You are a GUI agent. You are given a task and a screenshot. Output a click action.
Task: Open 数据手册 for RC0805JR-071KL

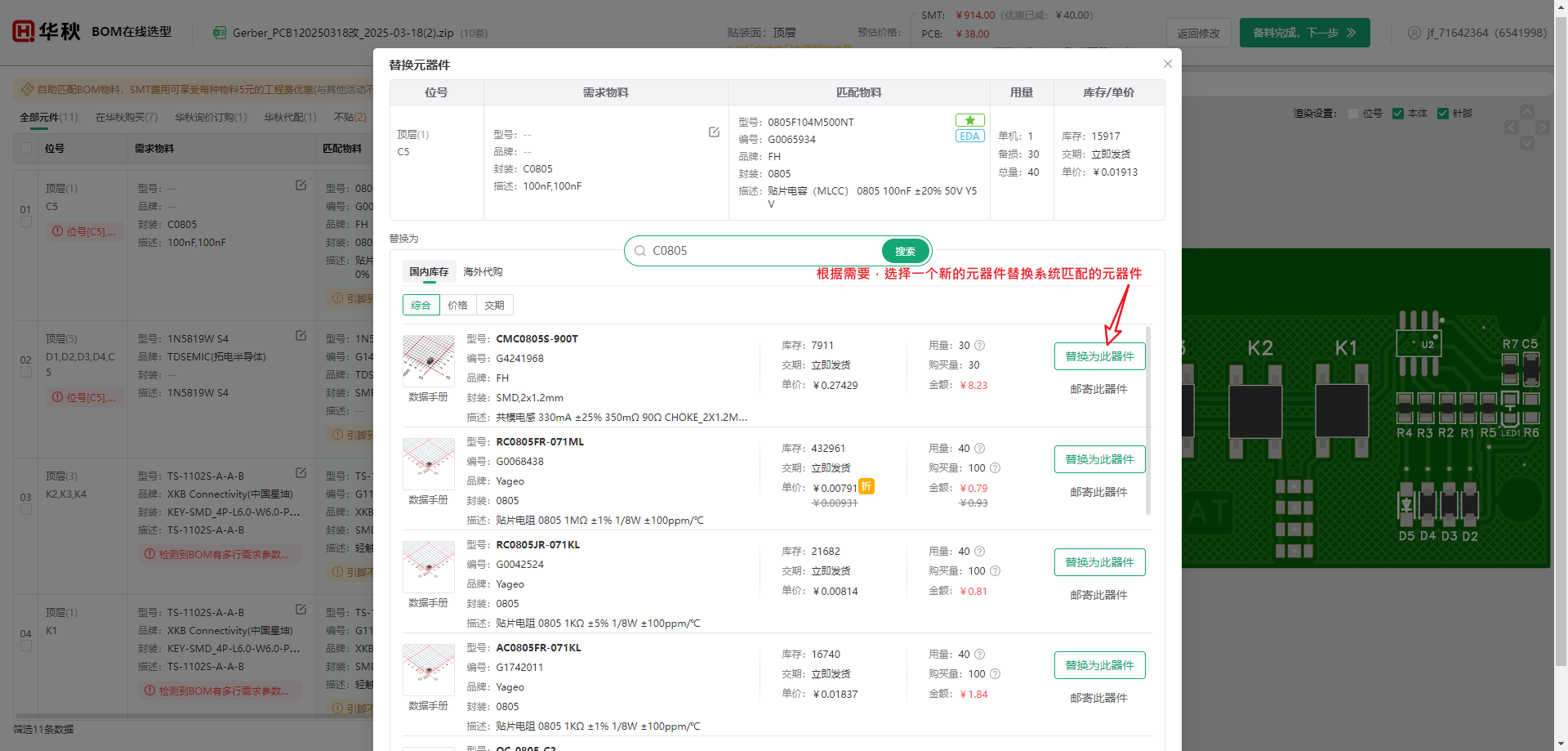tap(428, 603)
